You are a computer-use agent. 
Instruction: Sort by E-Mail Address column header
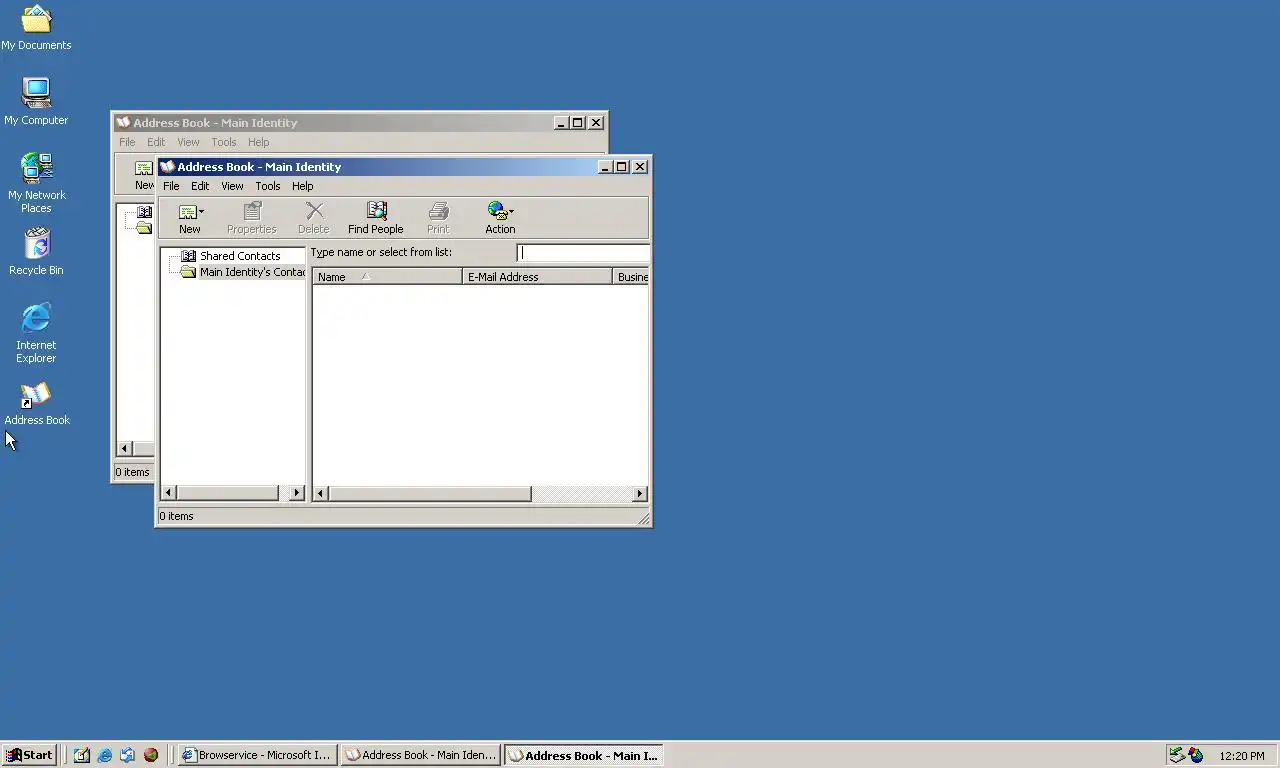[537, 277]
